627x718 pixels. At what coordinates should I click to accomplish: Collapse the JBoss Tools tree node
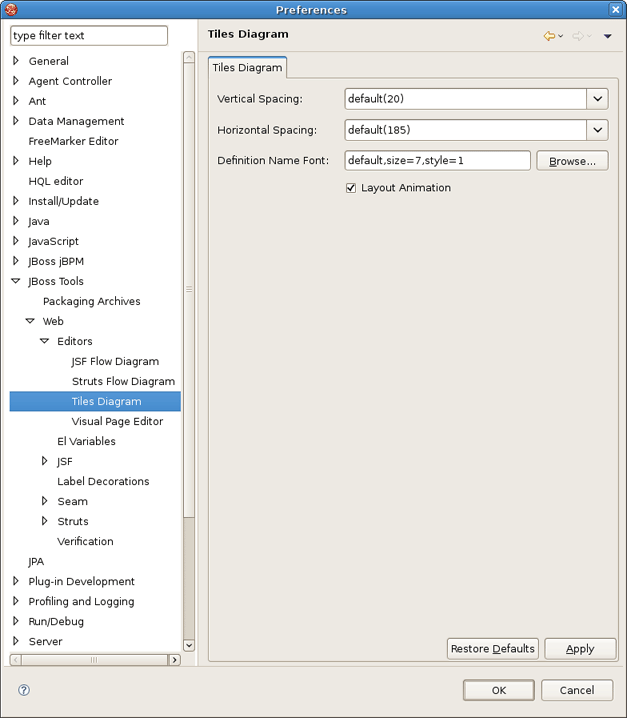click(x=16, y=281)
